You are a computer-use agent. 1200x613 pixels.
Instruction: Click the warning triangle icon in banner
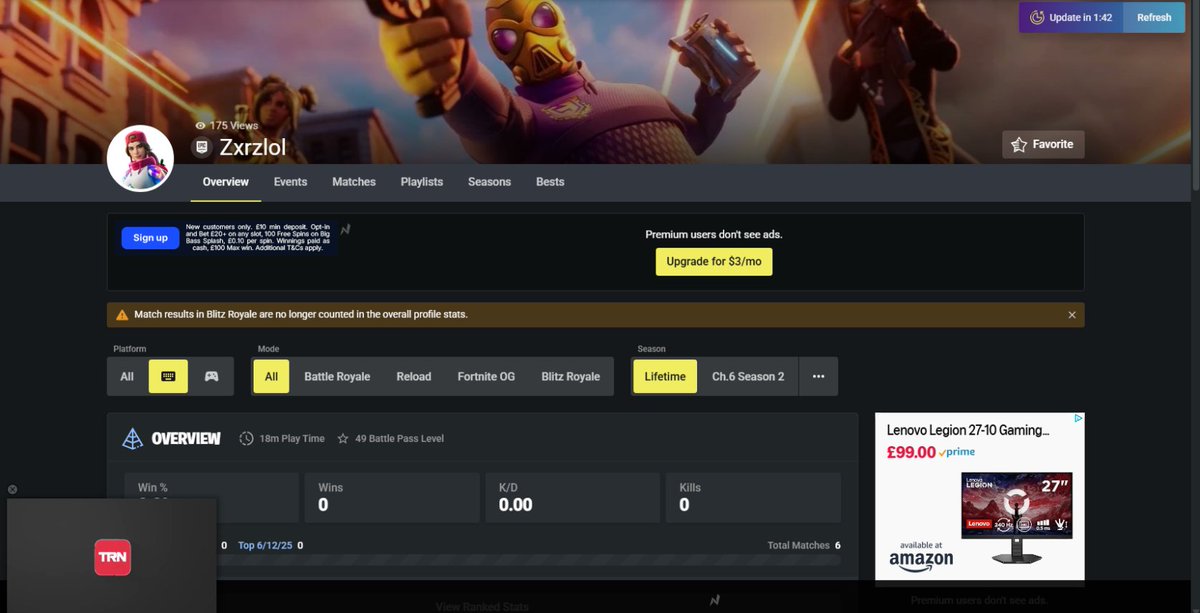click(x=123, y=314)
